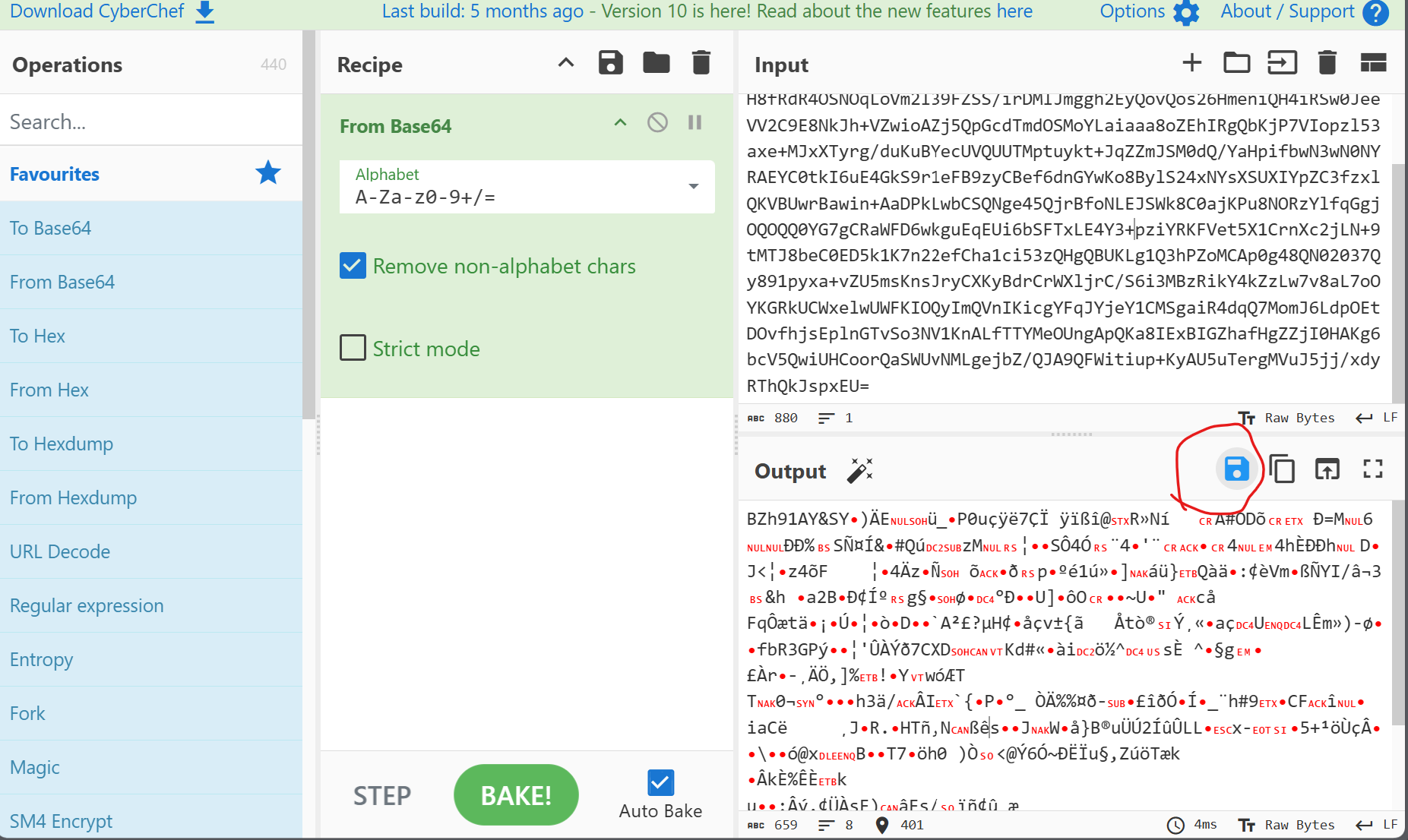Image resolution: width=1408 pixels, height=840 pixels.
Task: Clear the recipe with trash icon
Action: pyautogui.click(x=701, y=63)
